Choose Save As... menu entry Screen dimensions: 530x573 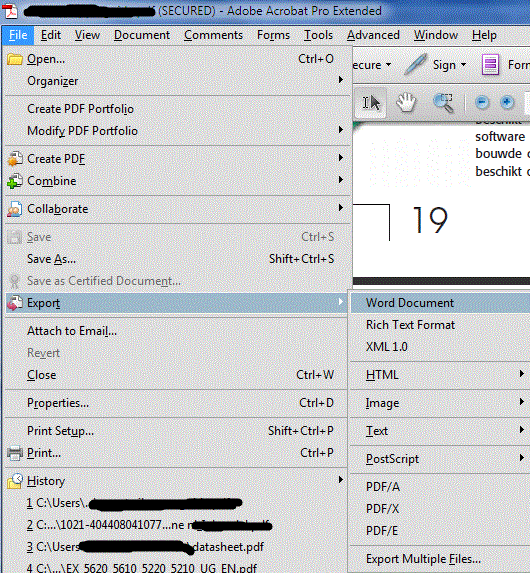point(176,259)
